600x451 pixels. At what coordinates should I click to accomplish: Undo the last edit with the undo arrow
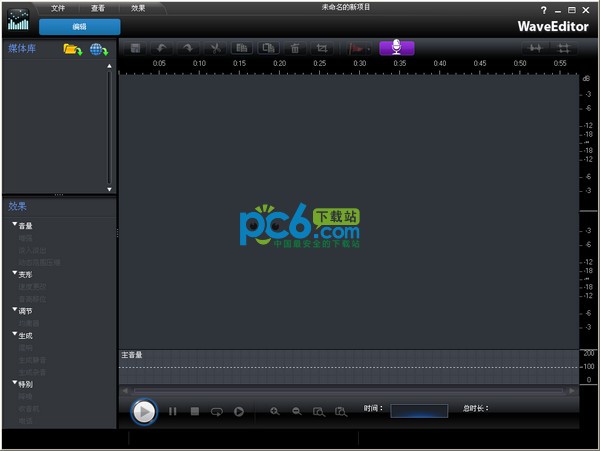coord(161,48)
